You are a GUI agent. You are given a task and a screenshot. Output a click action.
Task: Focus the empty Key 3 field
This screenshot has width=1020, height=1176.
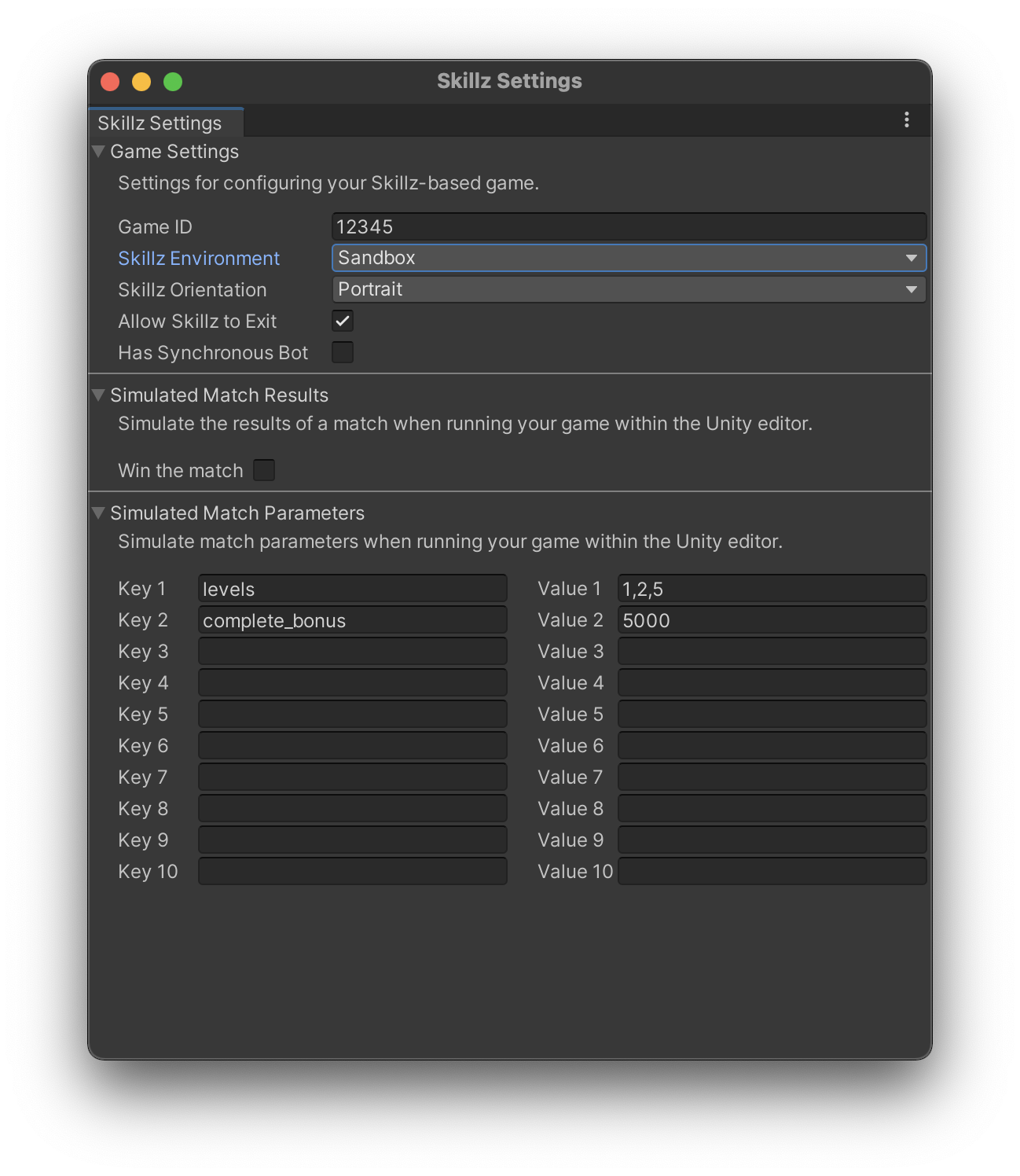(352, 652)
